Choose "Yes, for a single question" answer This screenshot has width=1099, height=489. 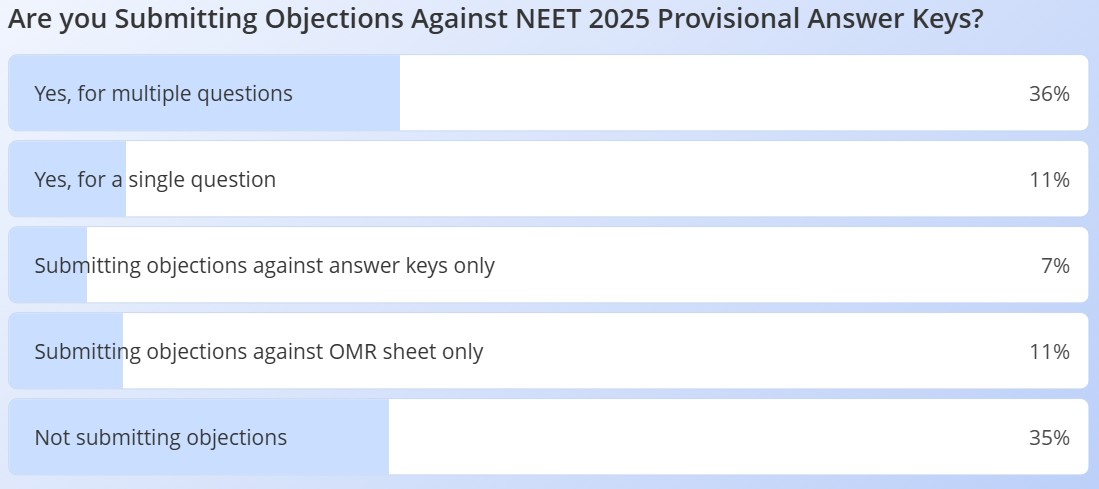(x=155, y=180)
